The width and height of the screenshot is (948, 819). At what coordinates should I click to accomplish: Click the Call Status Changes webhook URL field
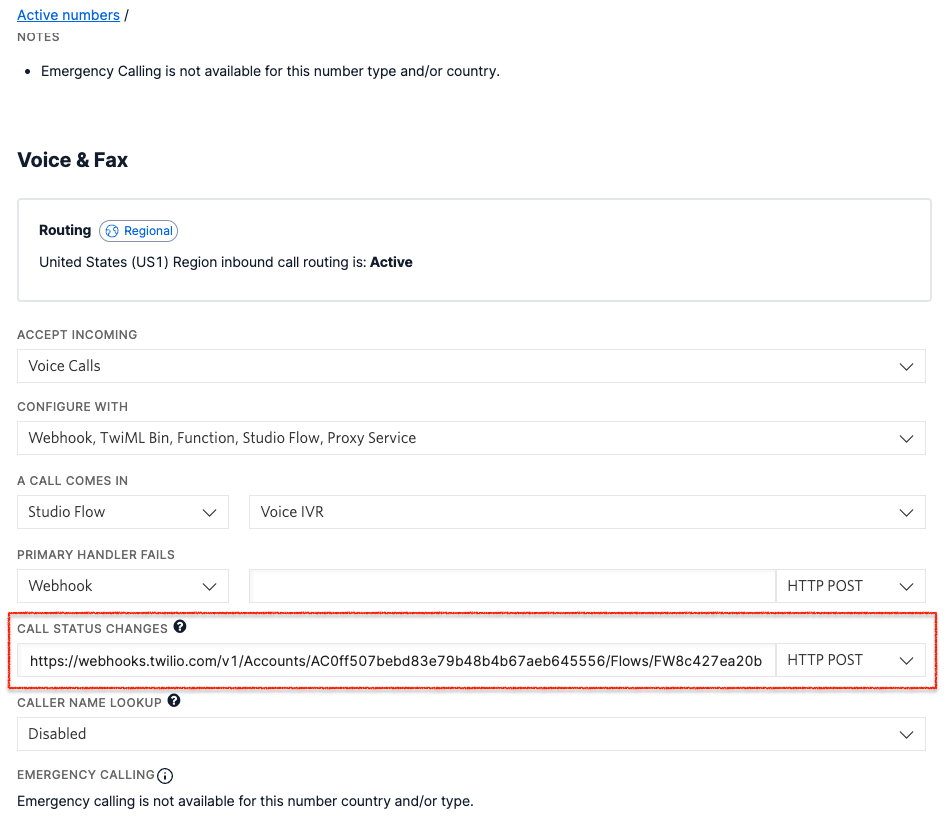[396, 660]
